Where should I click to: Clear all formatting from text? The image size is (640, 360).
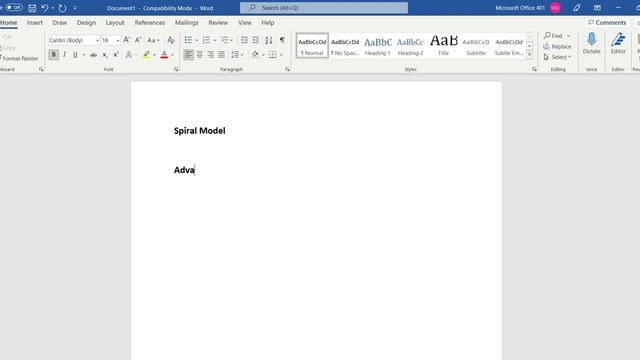(x=171, y=40)
